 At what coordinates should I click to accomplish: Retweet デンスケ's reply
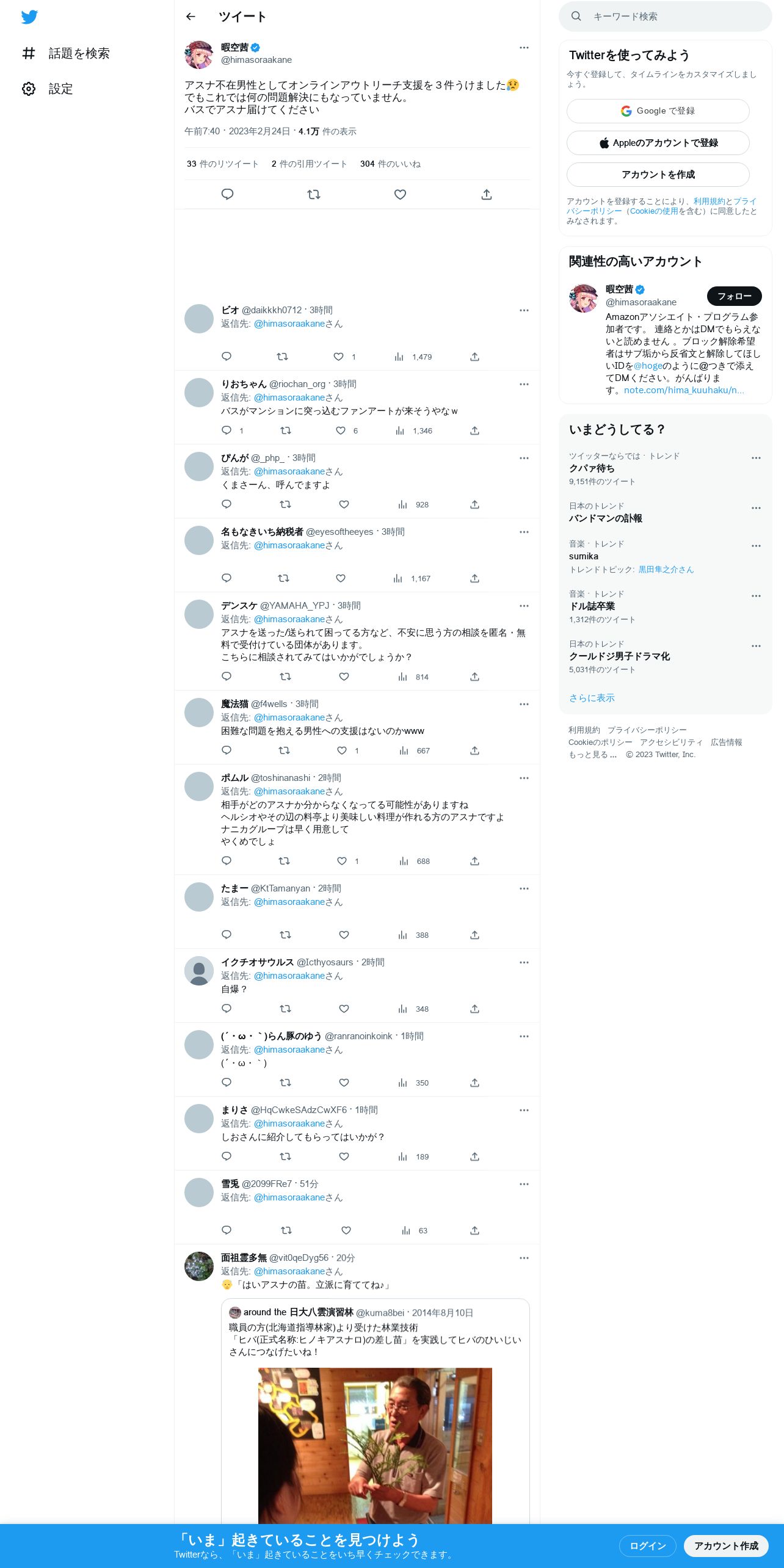(285, 677)
